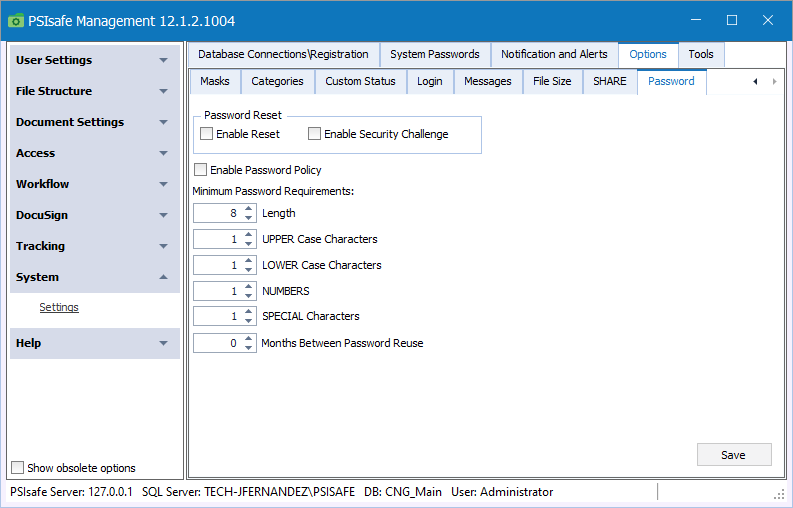Switch to System Passwords tab
This screenshot has height=508, width=793.
pos(435,54)
